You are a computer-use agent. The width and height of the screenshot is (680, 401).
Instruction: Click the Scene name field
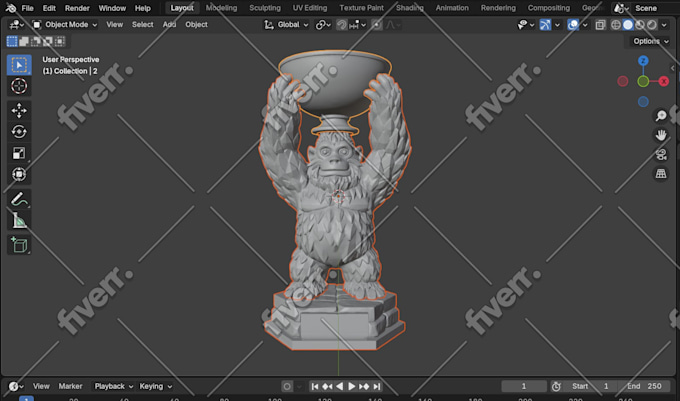(646, 8)
